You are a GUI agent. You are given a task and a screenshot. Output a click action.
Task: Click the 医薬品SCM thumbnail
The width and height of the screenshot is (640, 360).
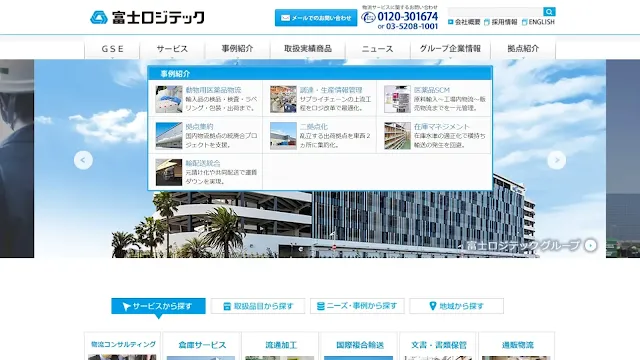397,99
